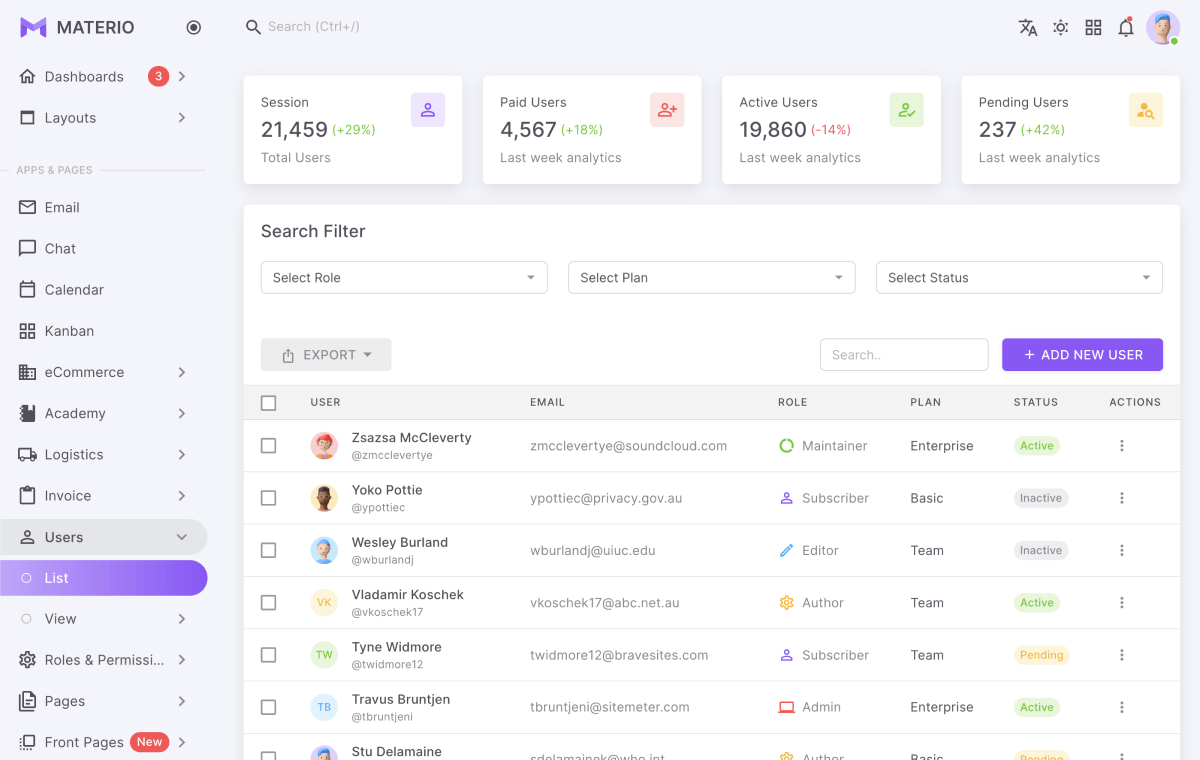1200x760 pixels.
Task: Select the List submenu item
Action: point(104,578)
